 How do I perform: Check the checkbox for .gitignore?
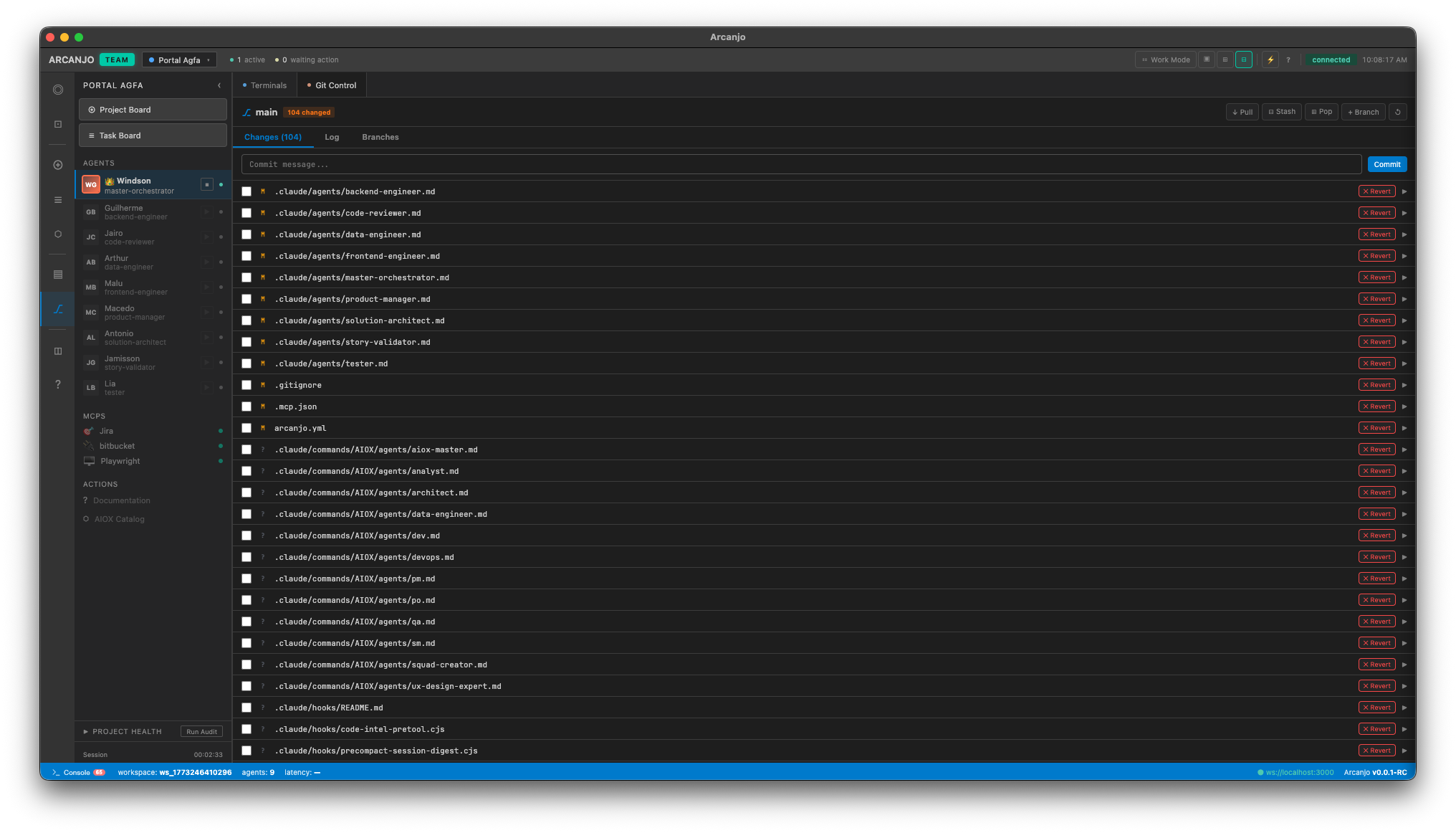246,385
